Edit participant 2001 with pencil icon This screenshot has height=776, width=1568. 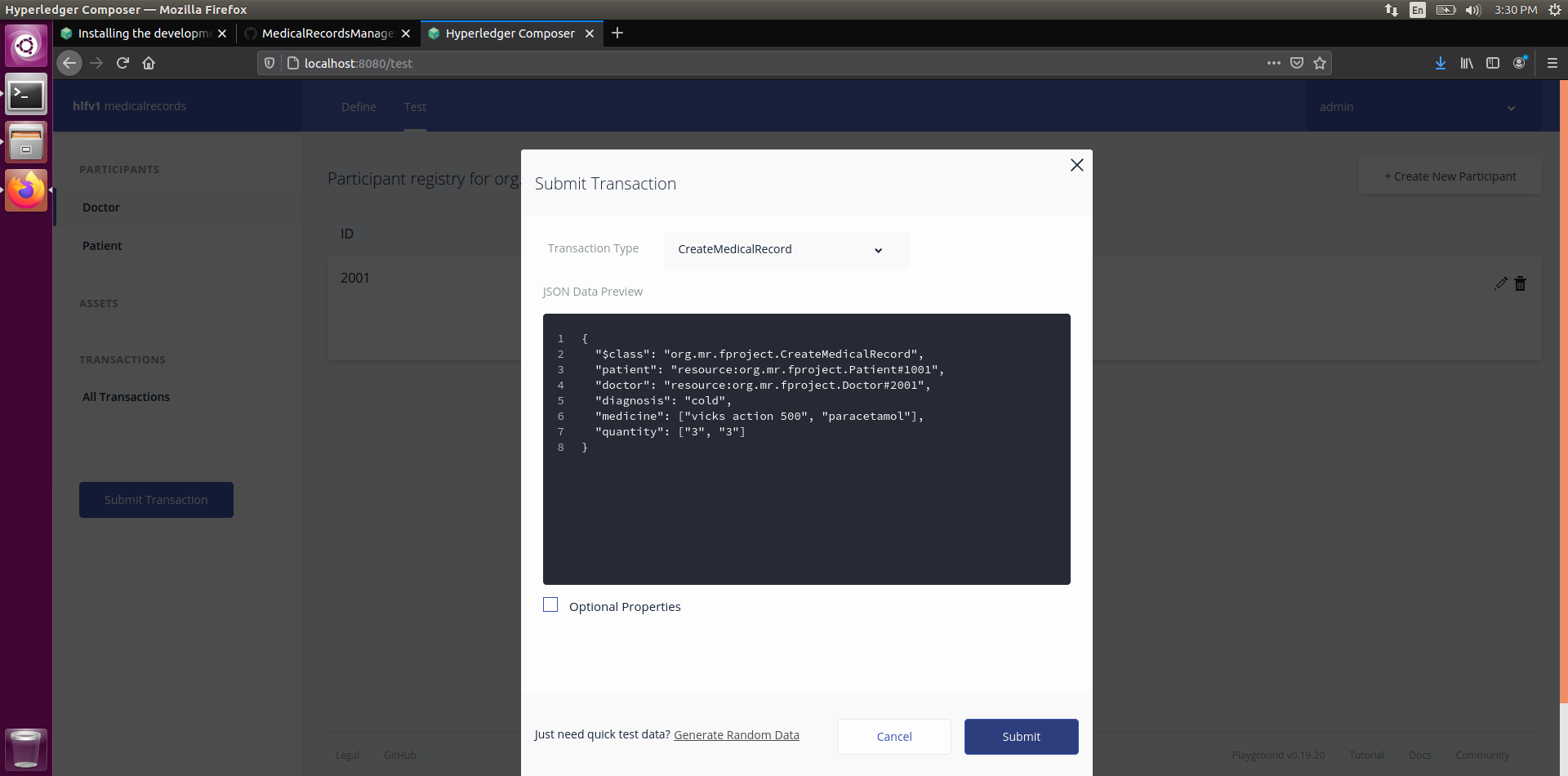point(1500,283)
